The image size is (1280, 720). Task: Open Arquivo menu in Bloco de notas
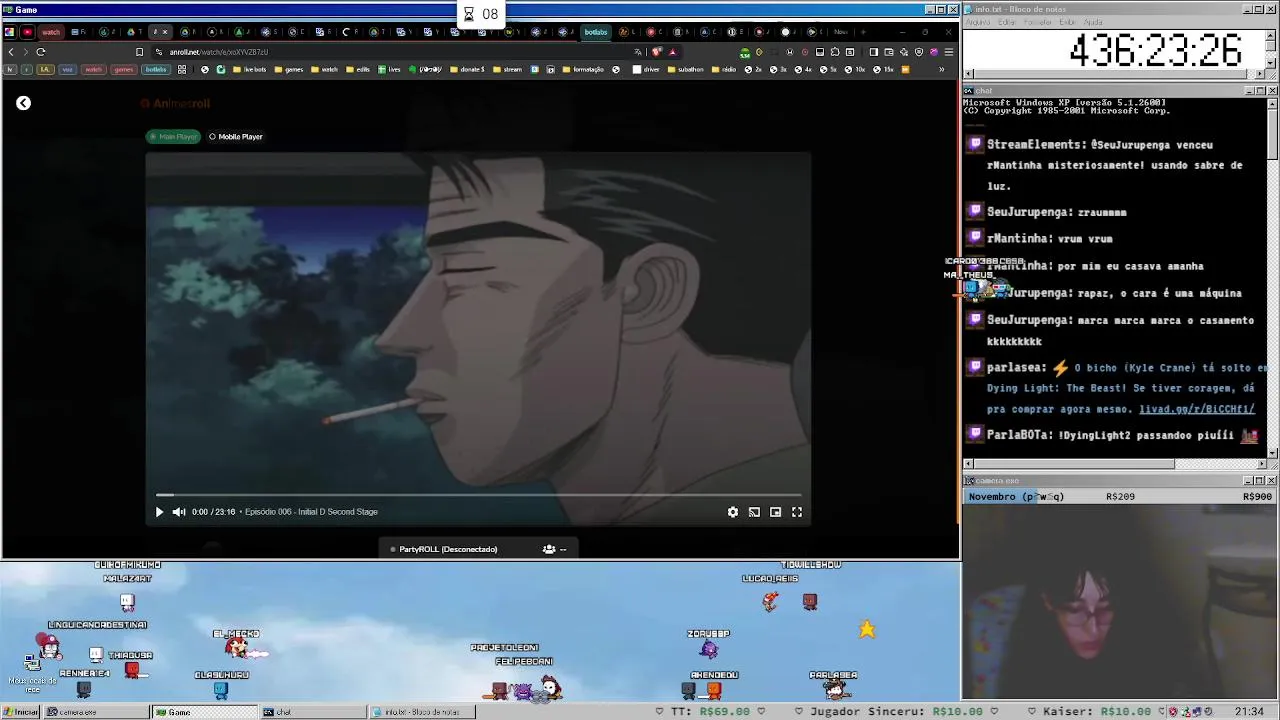coord(979,22)
